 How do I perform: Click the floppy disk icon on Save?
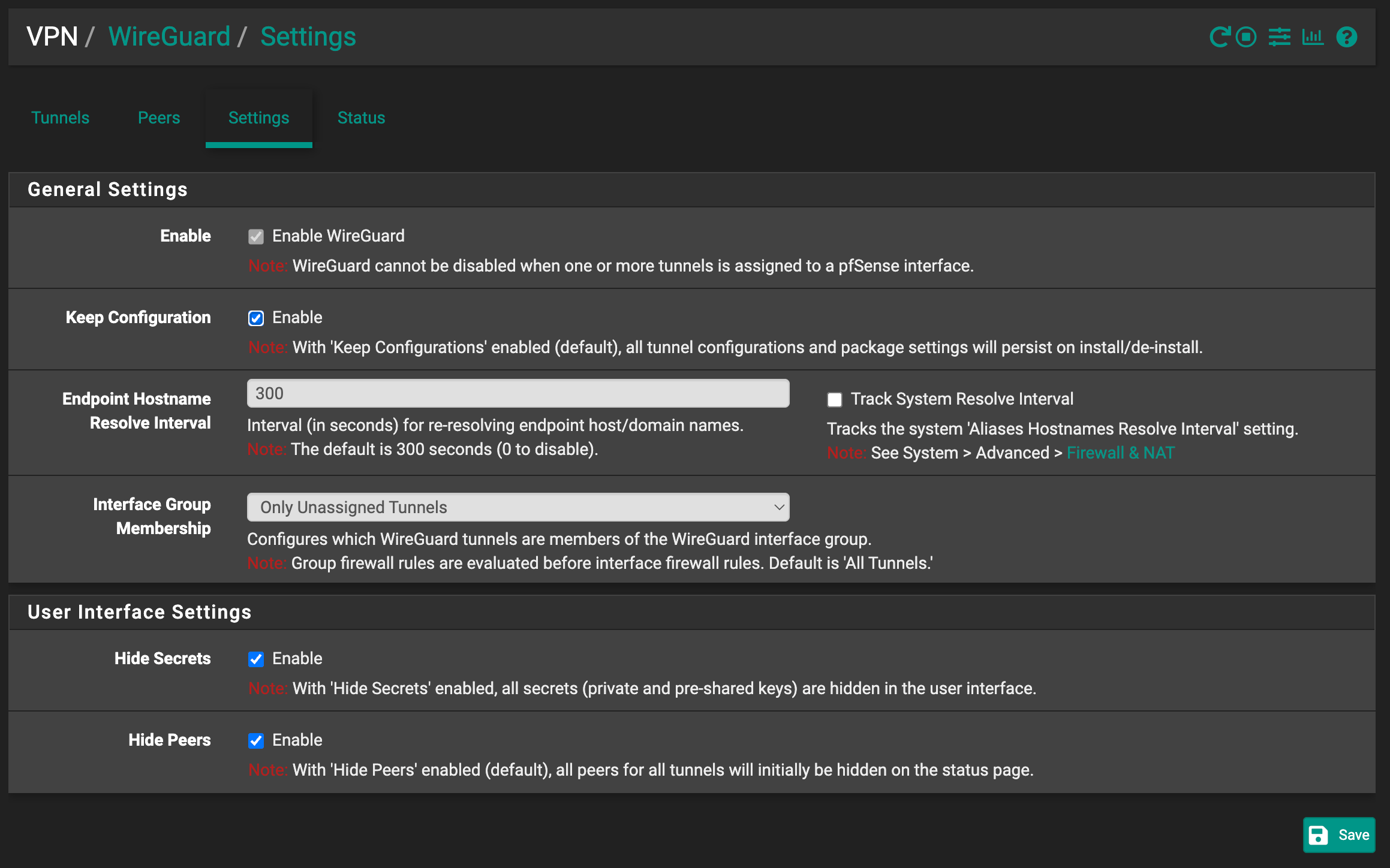1317,834
